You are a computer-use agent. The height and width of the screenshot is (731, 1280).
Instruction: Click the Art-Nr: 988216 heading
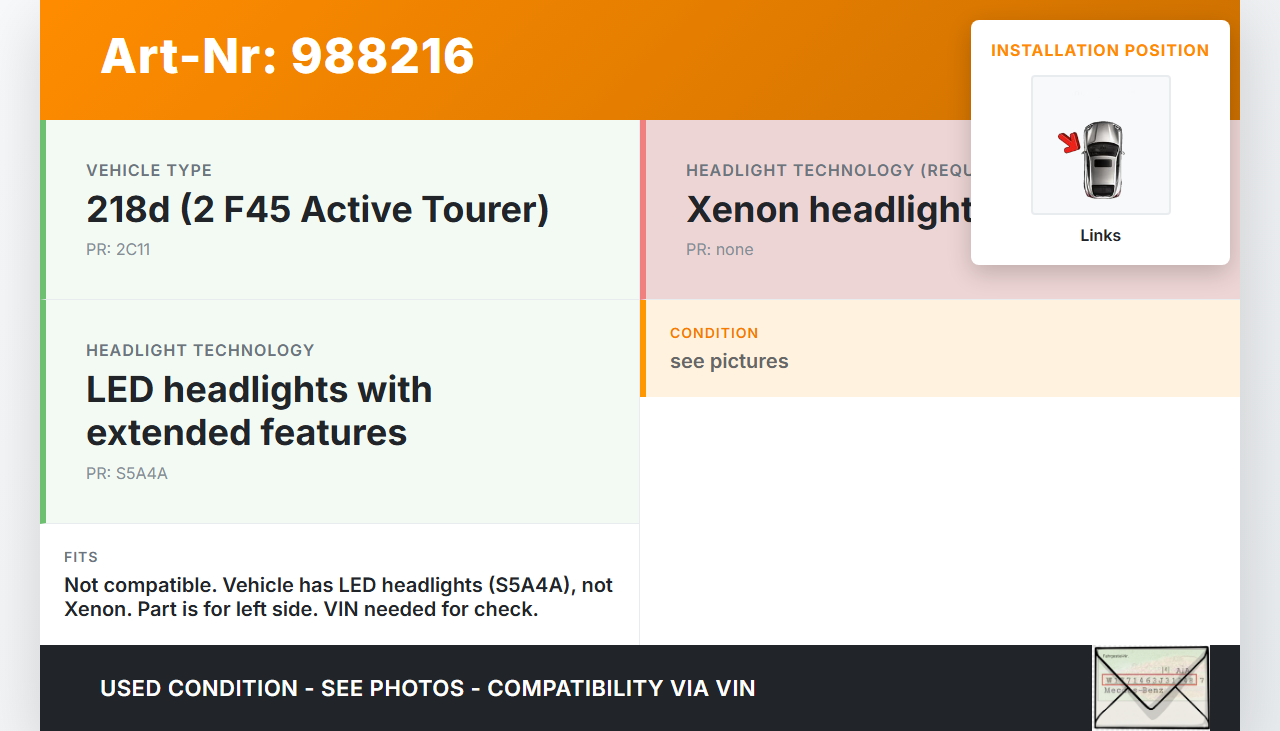(287, 56)
